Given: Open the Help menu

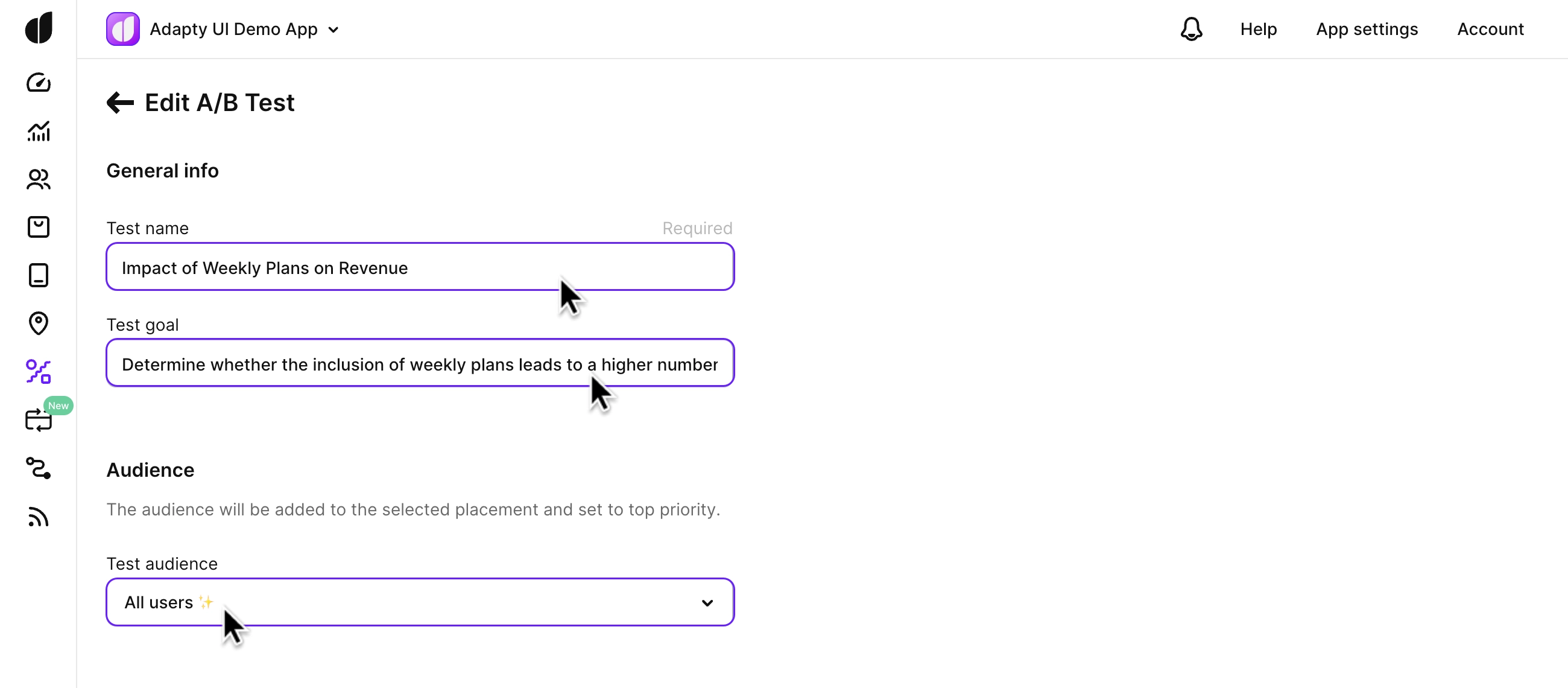Looking at the screenshot, I should coord(1258,29).
